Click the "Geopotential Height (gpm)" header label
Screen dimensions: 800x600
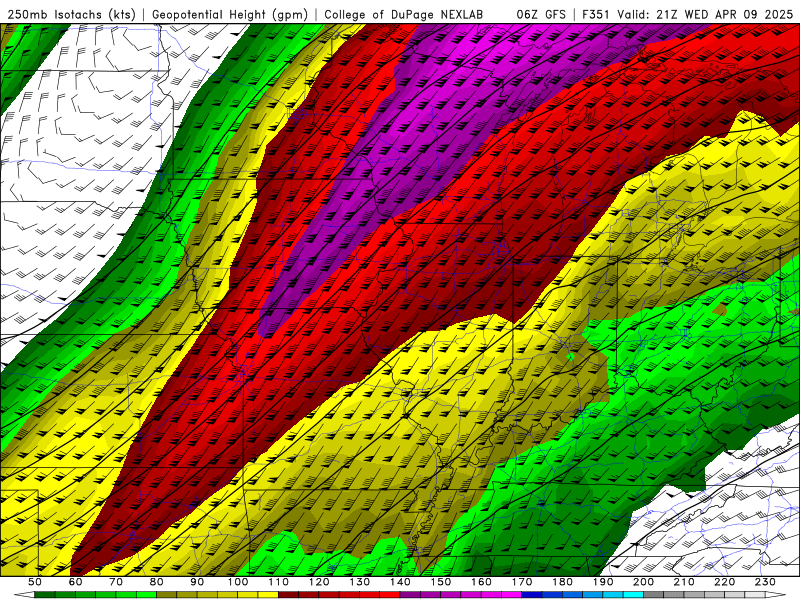[x=230, y=14]
